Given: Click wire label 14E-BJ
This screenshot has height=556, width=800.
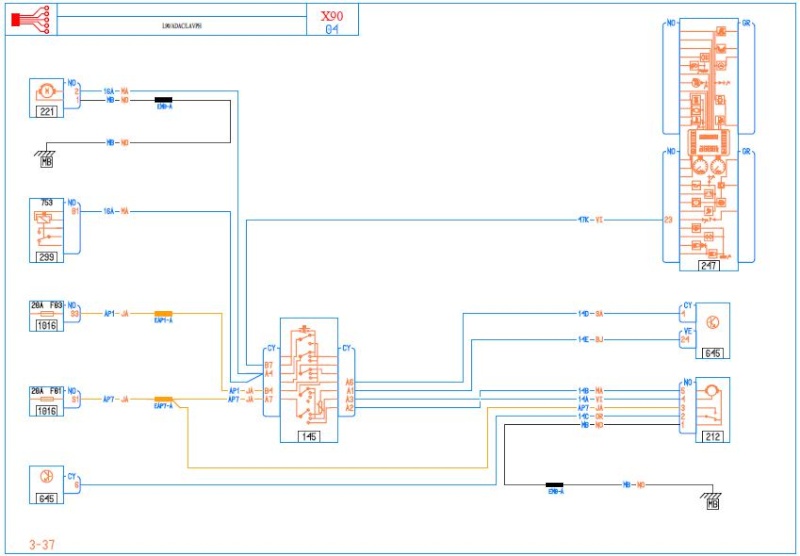Looking at the screenshot, I should coord(590,339).
